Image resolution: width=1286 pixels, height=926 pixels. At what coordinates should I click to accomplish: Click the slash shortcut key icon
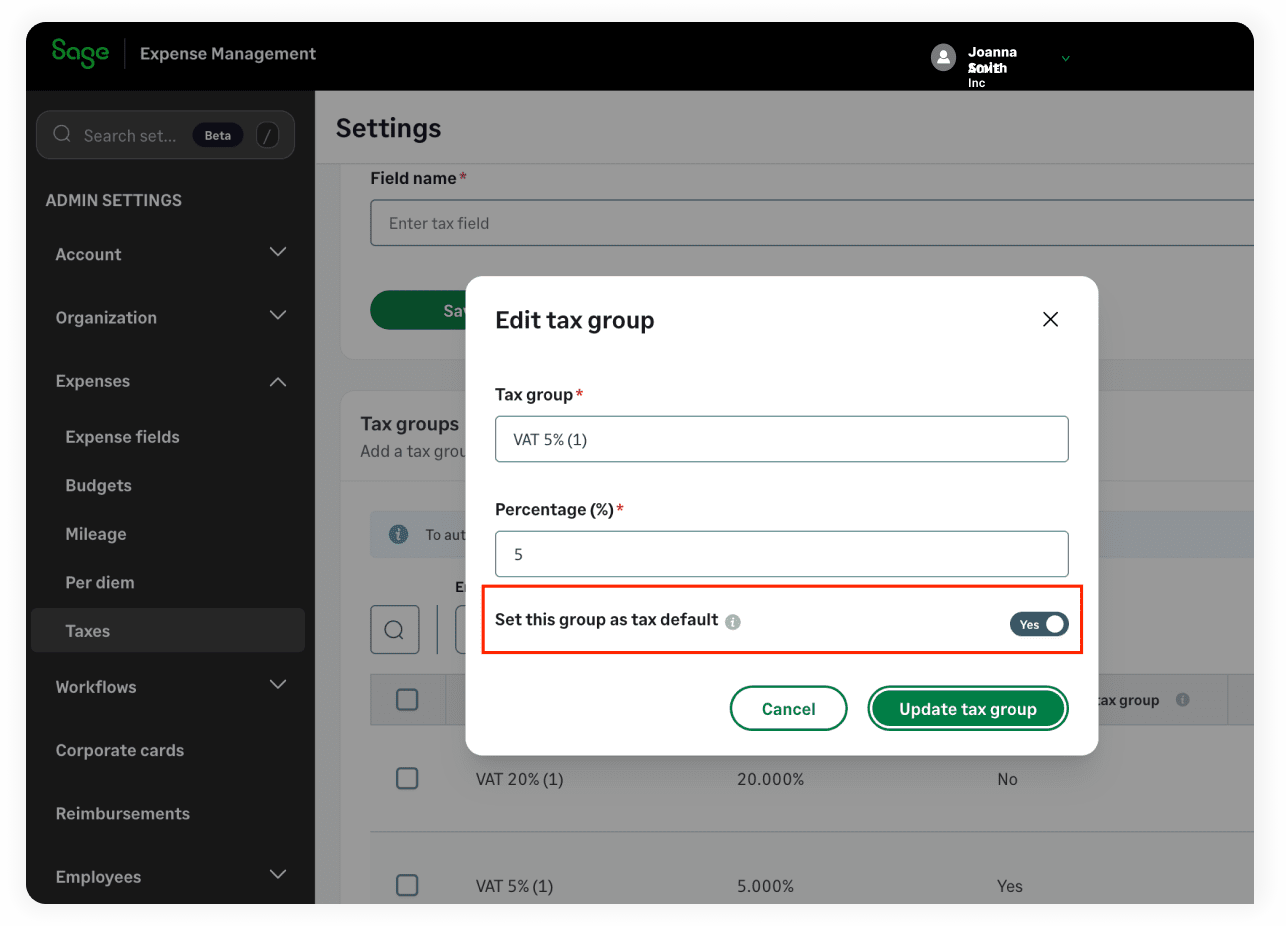[x=267, y=135]
